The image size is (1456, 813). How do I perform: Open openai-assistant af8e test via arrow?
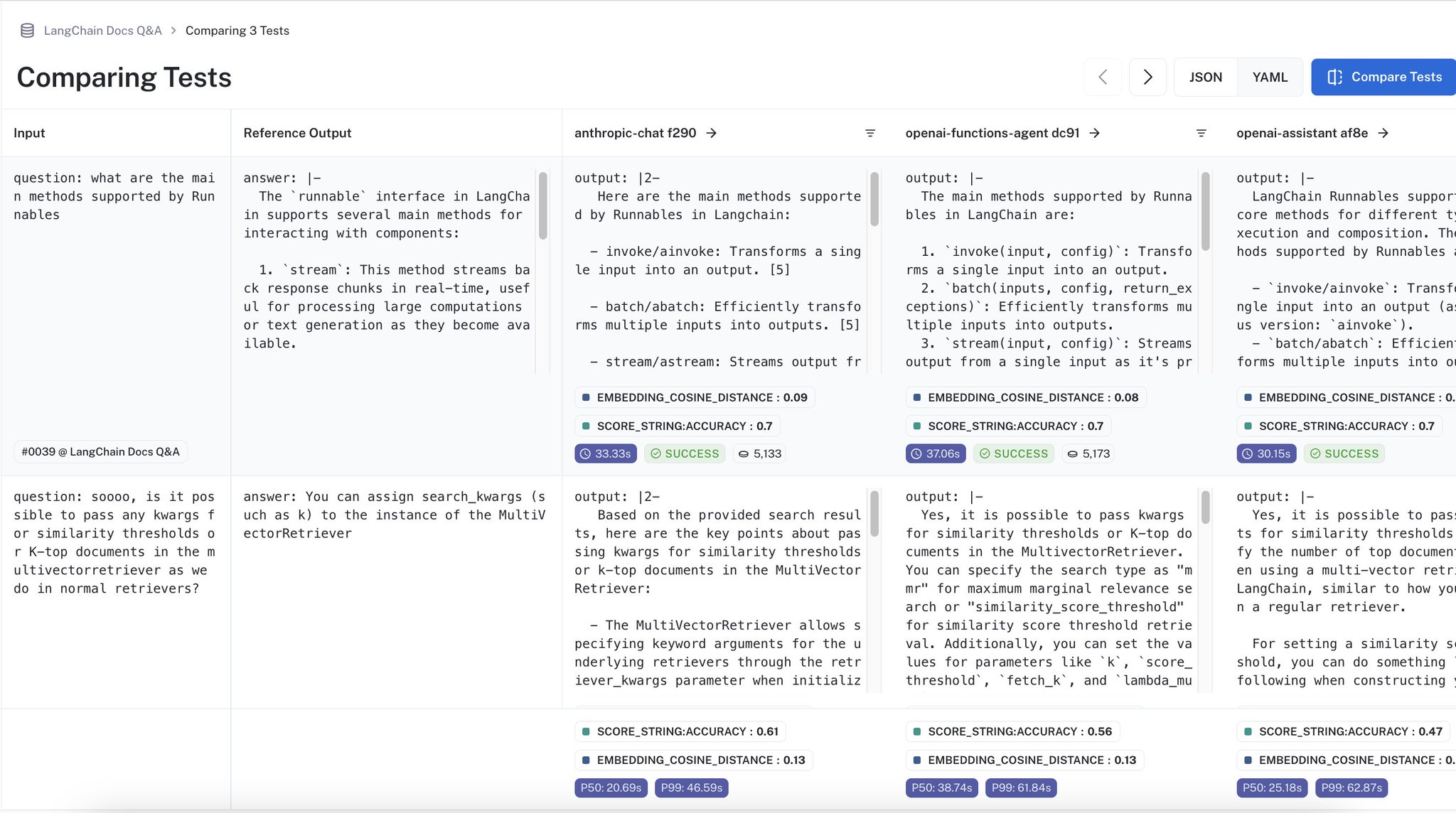point(1383,133)
